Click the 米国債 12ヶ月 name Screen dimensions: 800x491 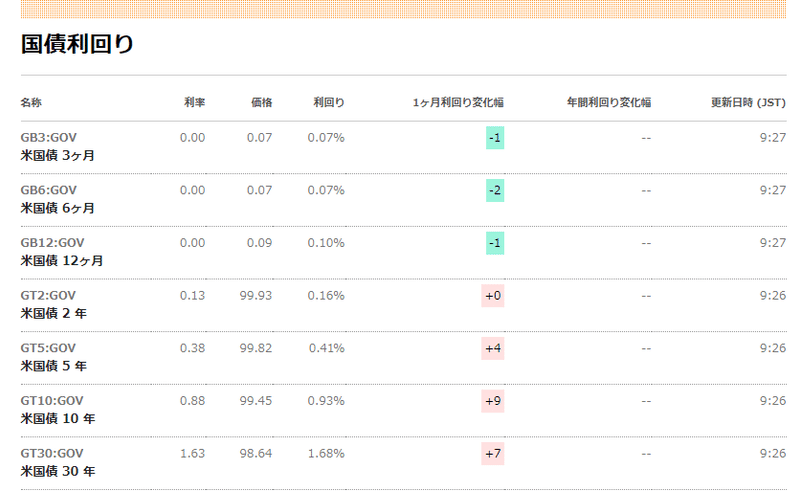click(x=62, y=260)
